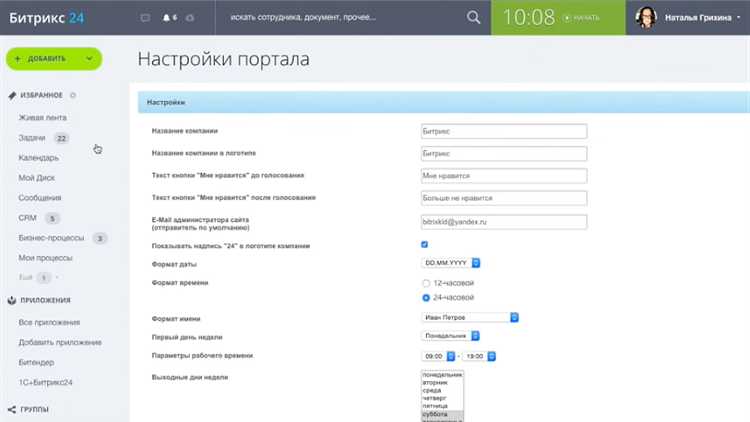750x422 pixels.
Task: Click the Настройки section header bar
Action: (443, 102)
